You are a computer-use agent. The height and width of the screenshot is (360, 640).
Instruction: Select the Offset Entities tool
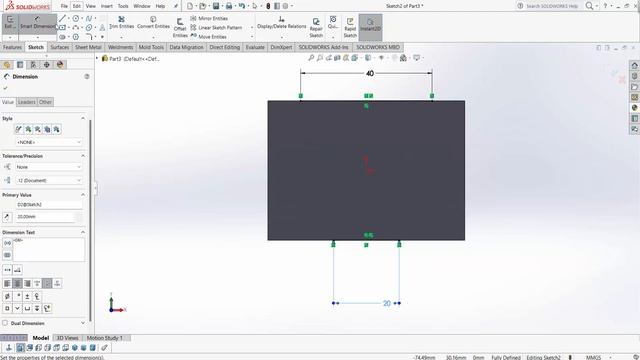coord(180,28)
